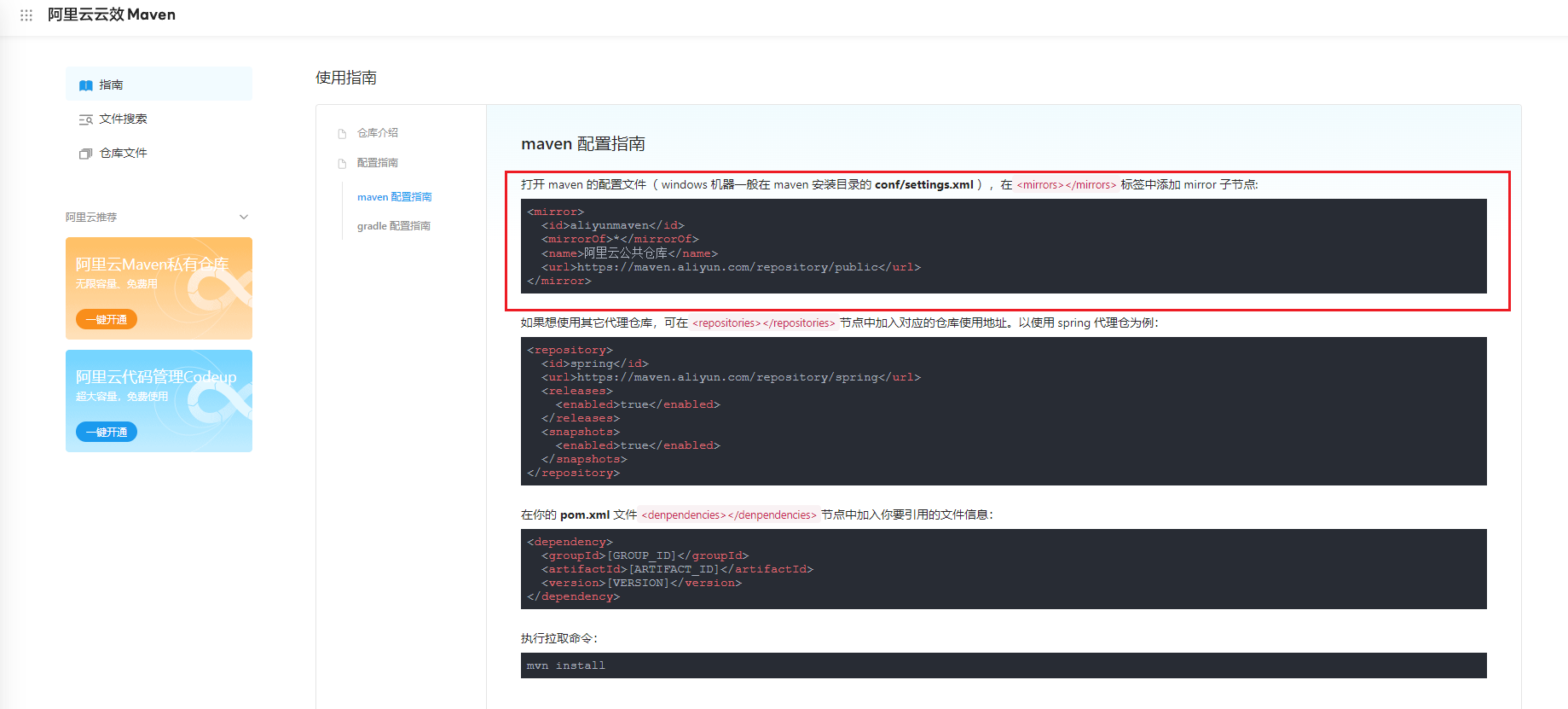Click the mvn install command block
The width and height of the screenshot is (1568, 709).
(1004, 665)
